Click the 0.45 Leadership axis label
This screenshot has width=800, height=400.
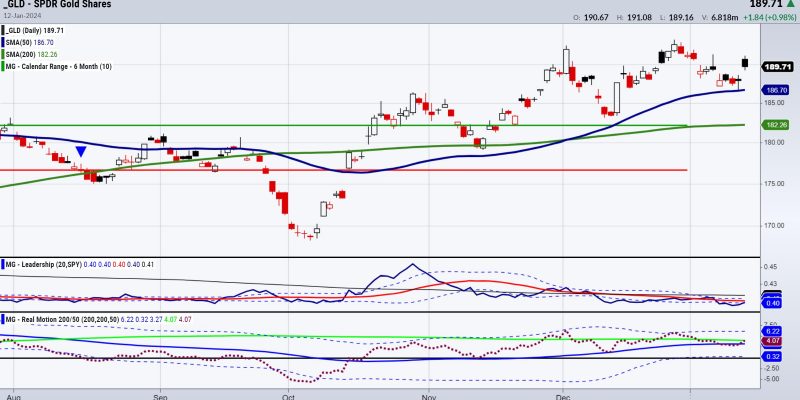(x=771, y=267)
